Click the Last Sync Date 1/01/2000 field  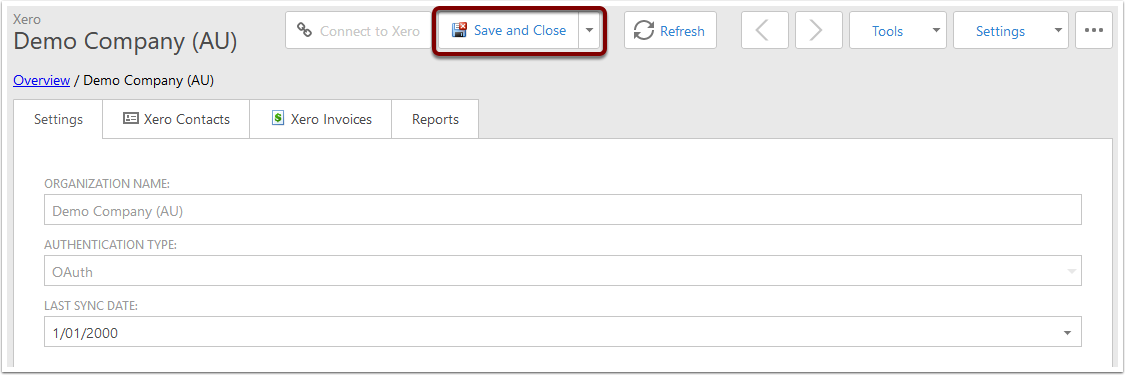coord(562,333)
